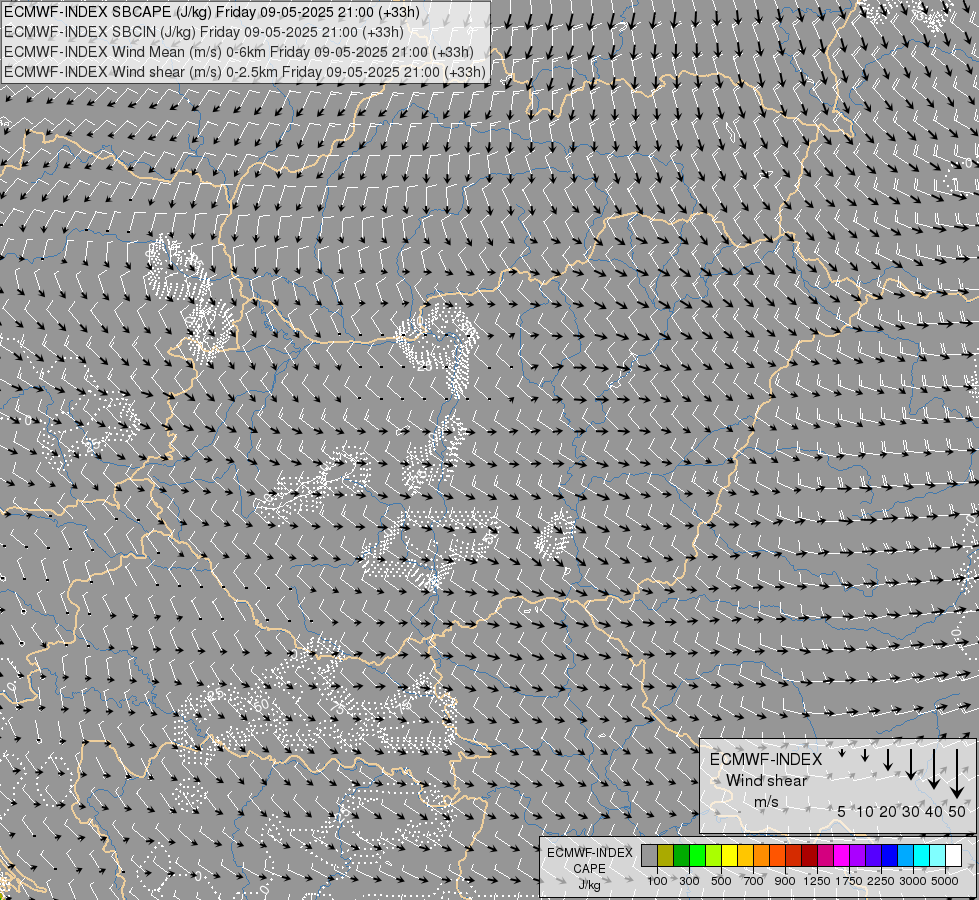Image resolution: width=979 pixels, height=900 pixels.
Task: Pick the pure yellow CAPE swatch
Action: [x=729, y=856]
